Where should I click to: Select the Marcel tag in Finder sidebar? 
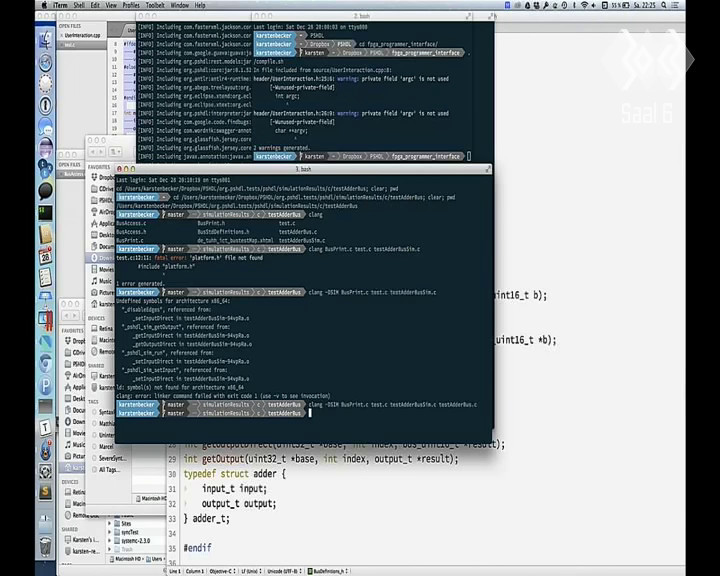[106, 446]
